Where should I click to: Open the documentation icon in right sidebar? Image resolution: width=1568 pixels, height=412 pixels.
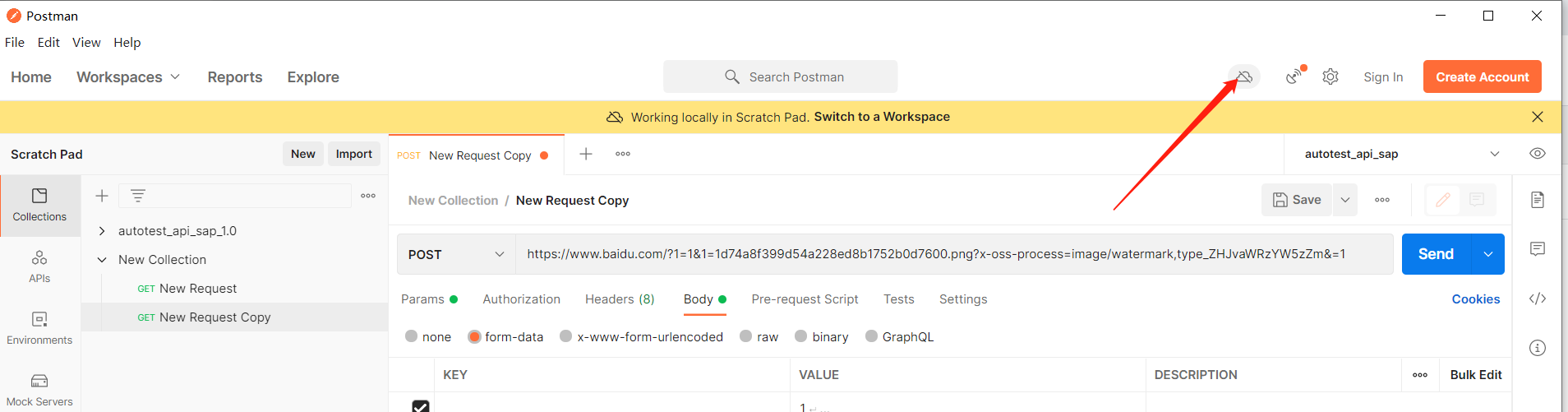click(x=1538, y=200)
